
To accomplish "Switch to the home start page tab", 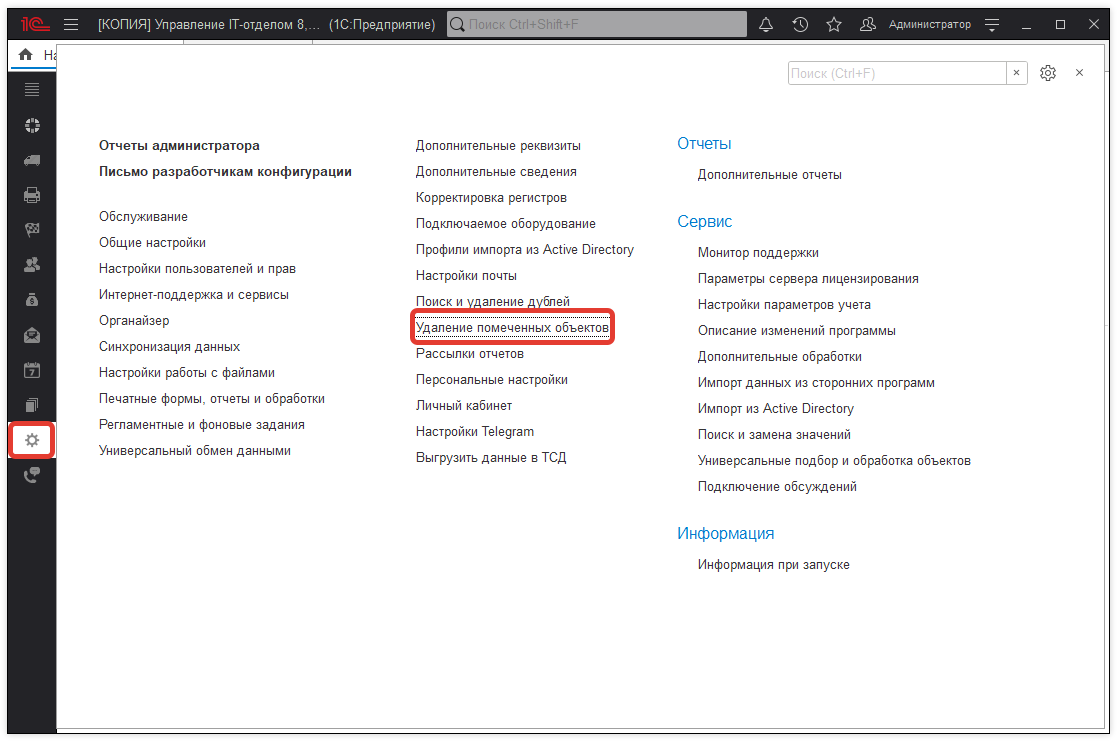I will pyautogui.click(x=26, y=55).
